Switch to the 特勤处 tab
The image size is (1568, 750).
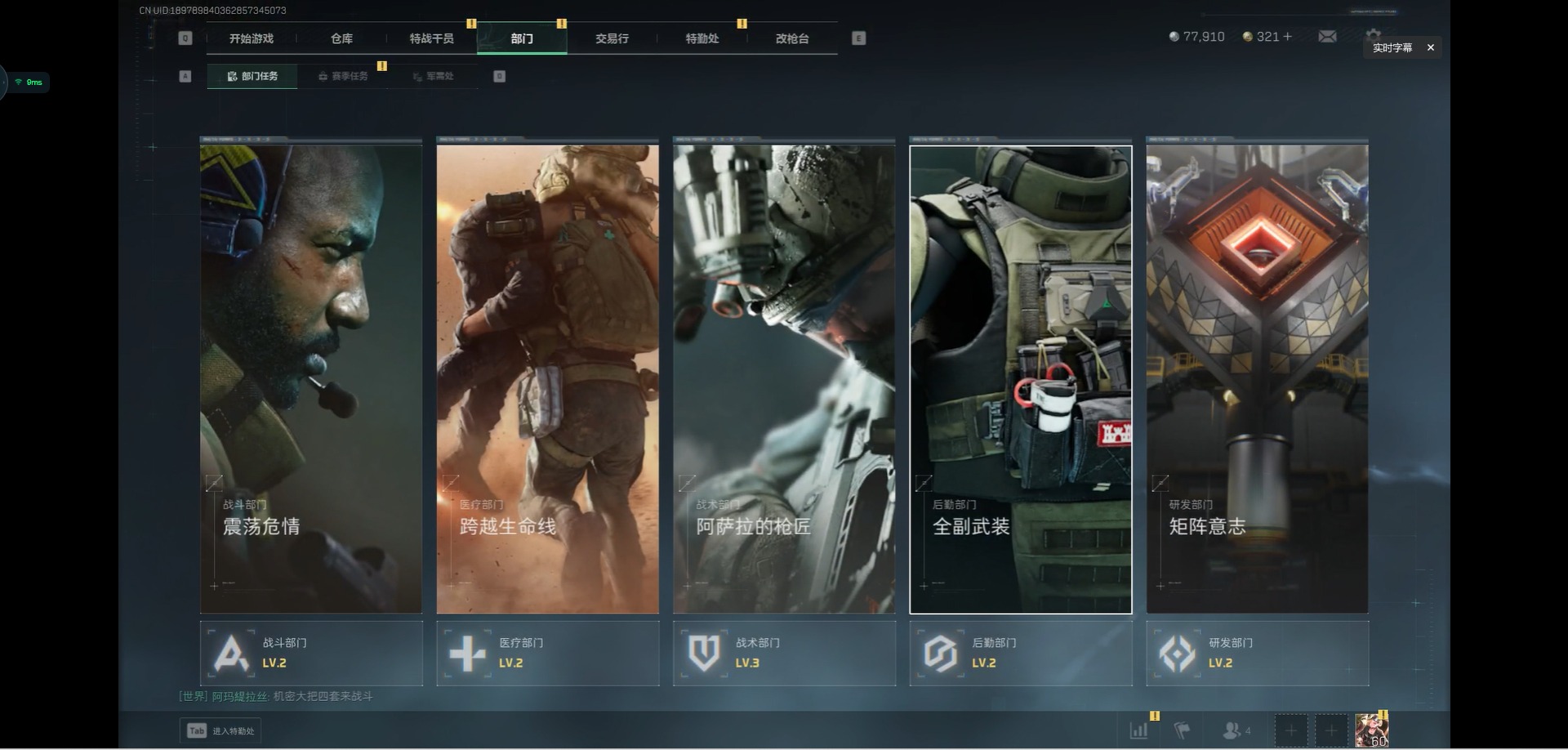[x=702, y=38]
